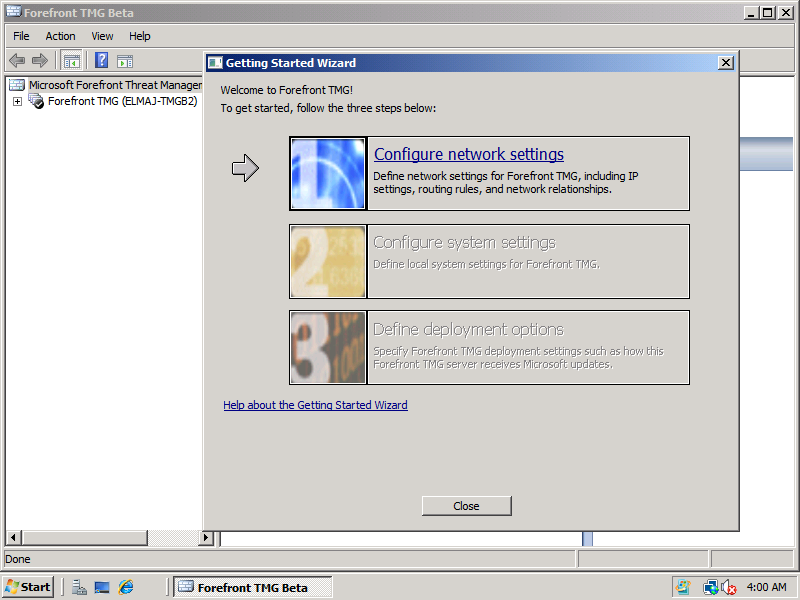Open Help about the Getting Started Wizard

315,405
